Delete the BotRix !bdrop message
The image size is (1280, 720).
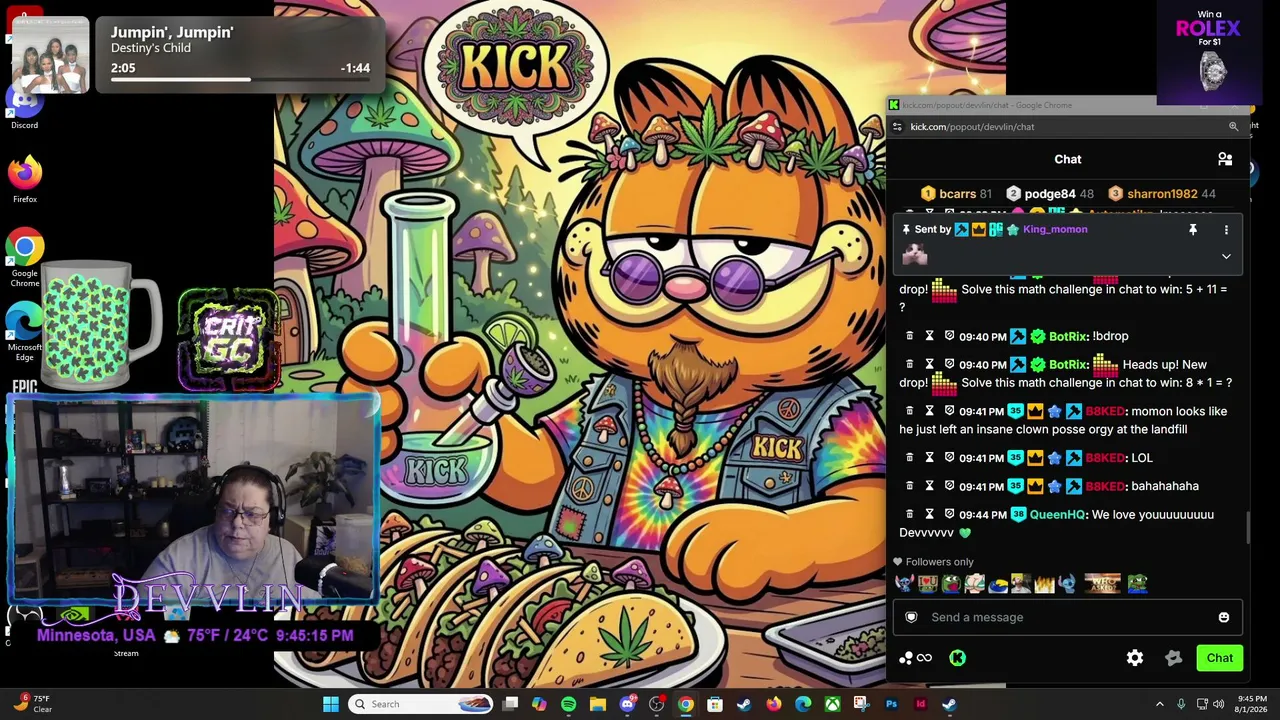909,336
